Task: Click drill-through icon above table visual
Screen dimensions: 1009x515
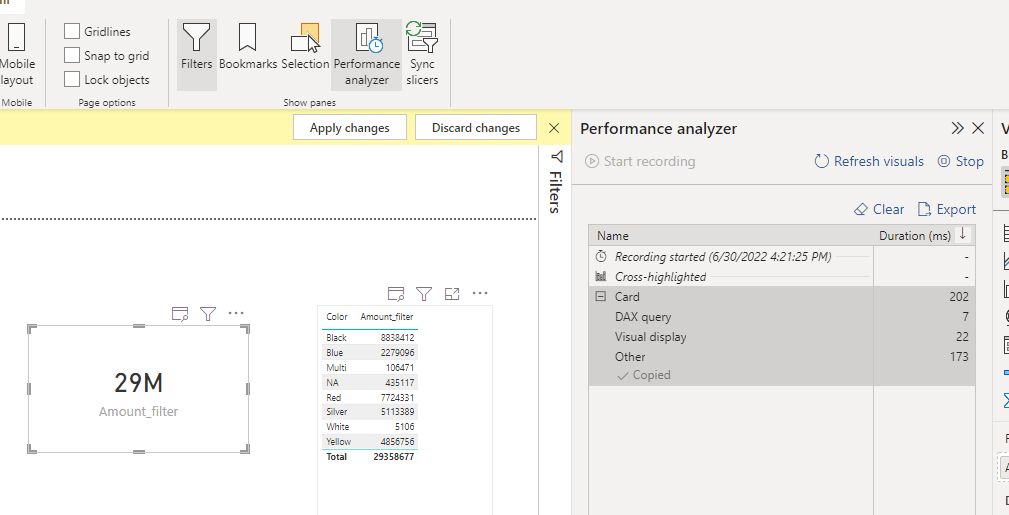Action: (396, 294)
